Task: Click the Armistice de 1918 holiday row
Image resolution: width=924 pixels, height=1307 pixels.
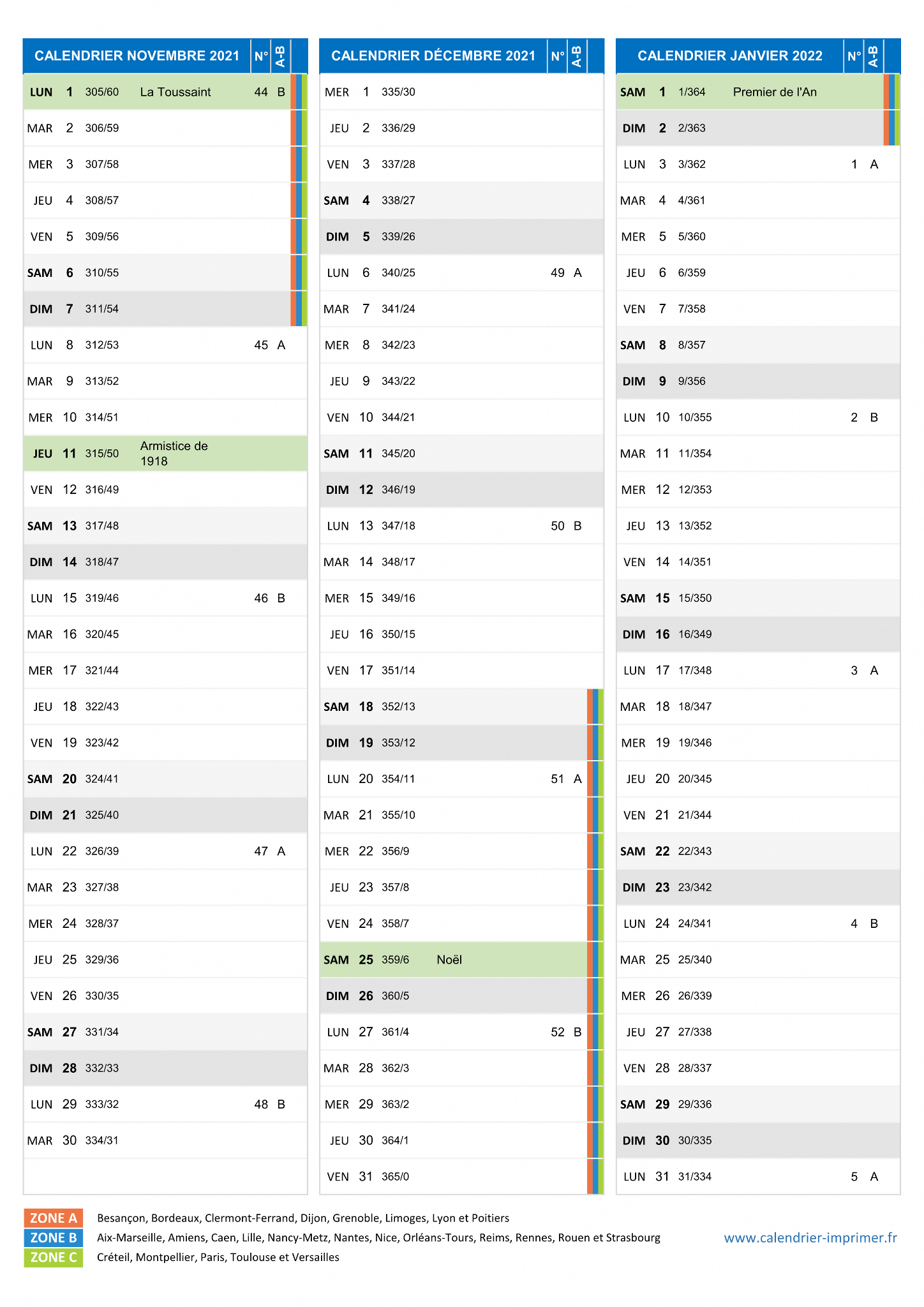Action: coord(165,454)
